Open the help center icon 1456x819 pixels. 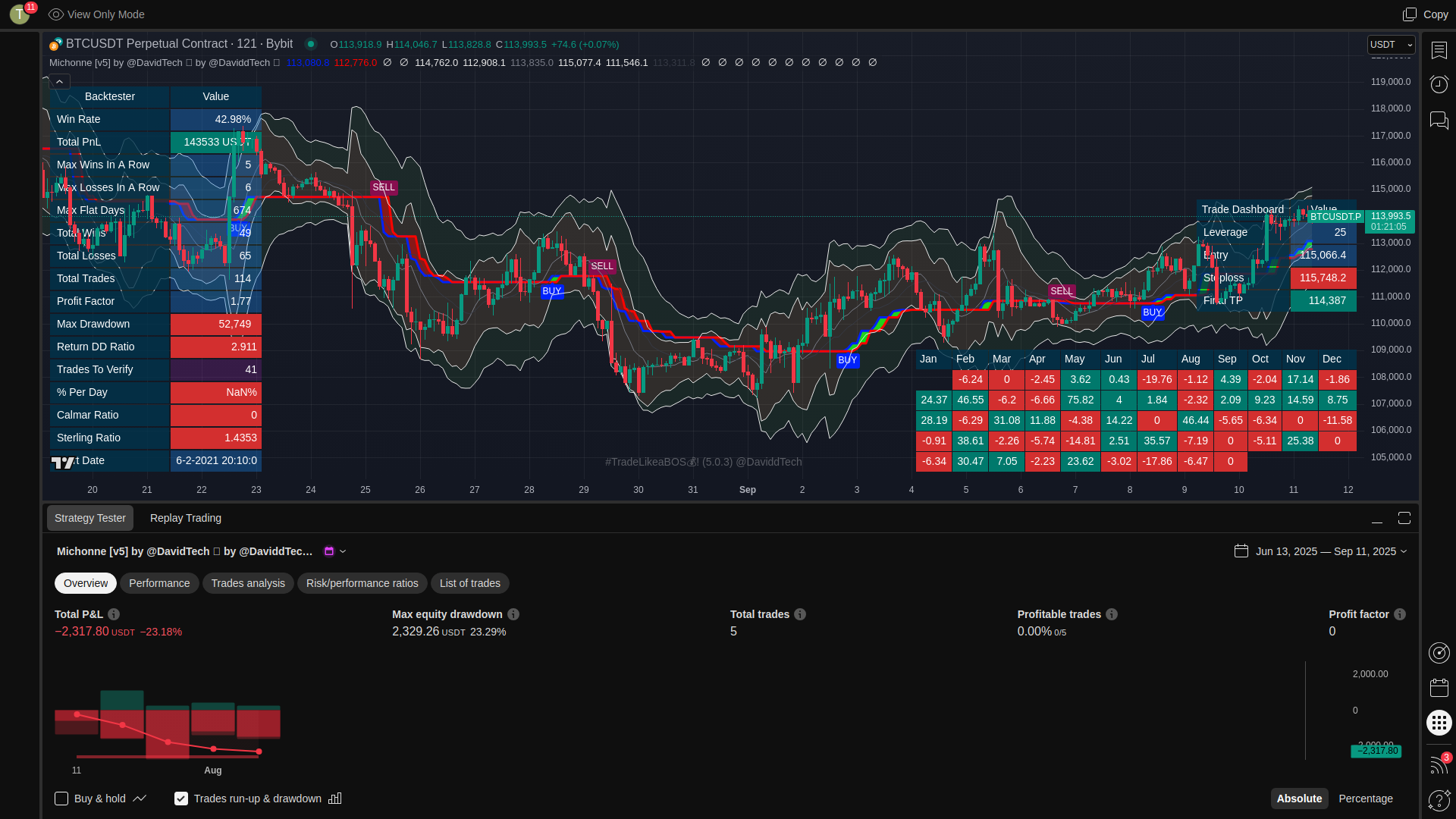click(x=1439, y=799)
